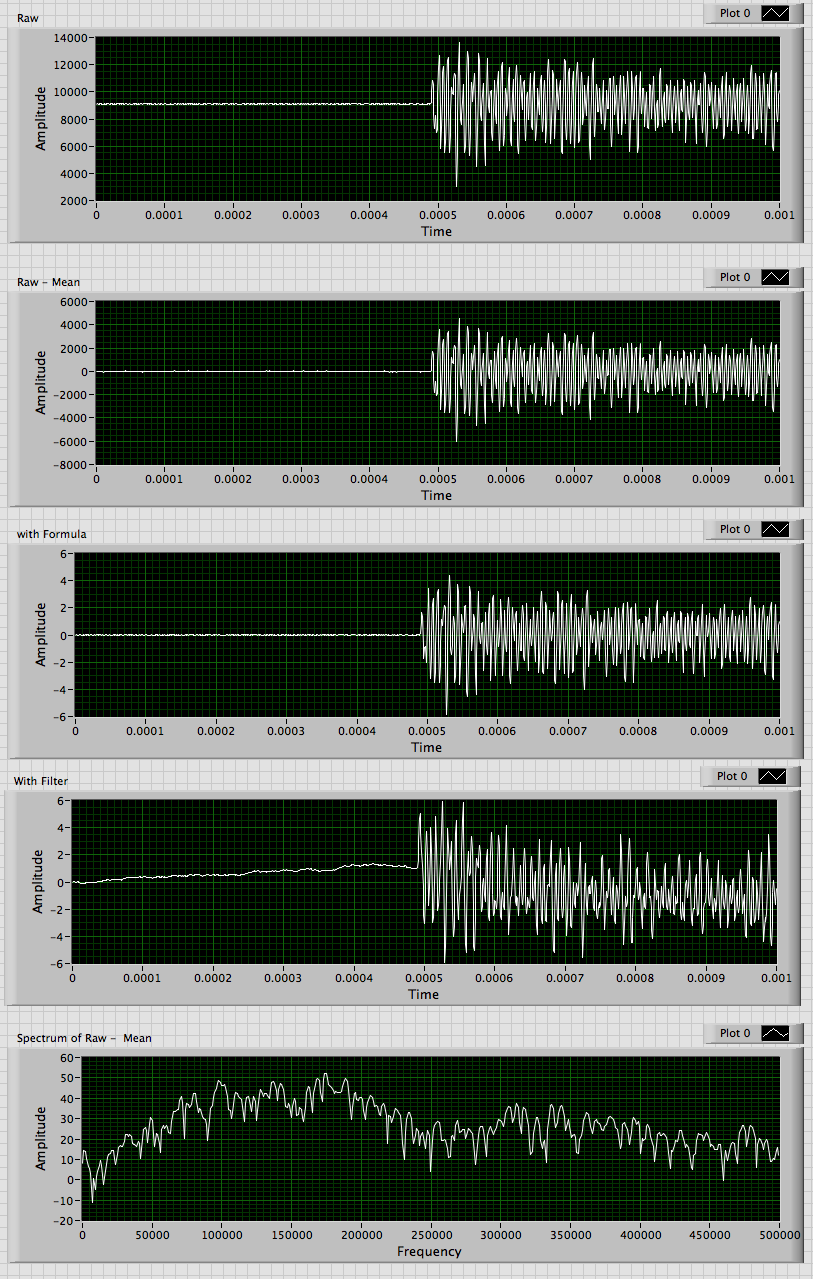Click the 'With Filter' graph title label
Screen dimensions: 813x1279
tap(41, 780)
